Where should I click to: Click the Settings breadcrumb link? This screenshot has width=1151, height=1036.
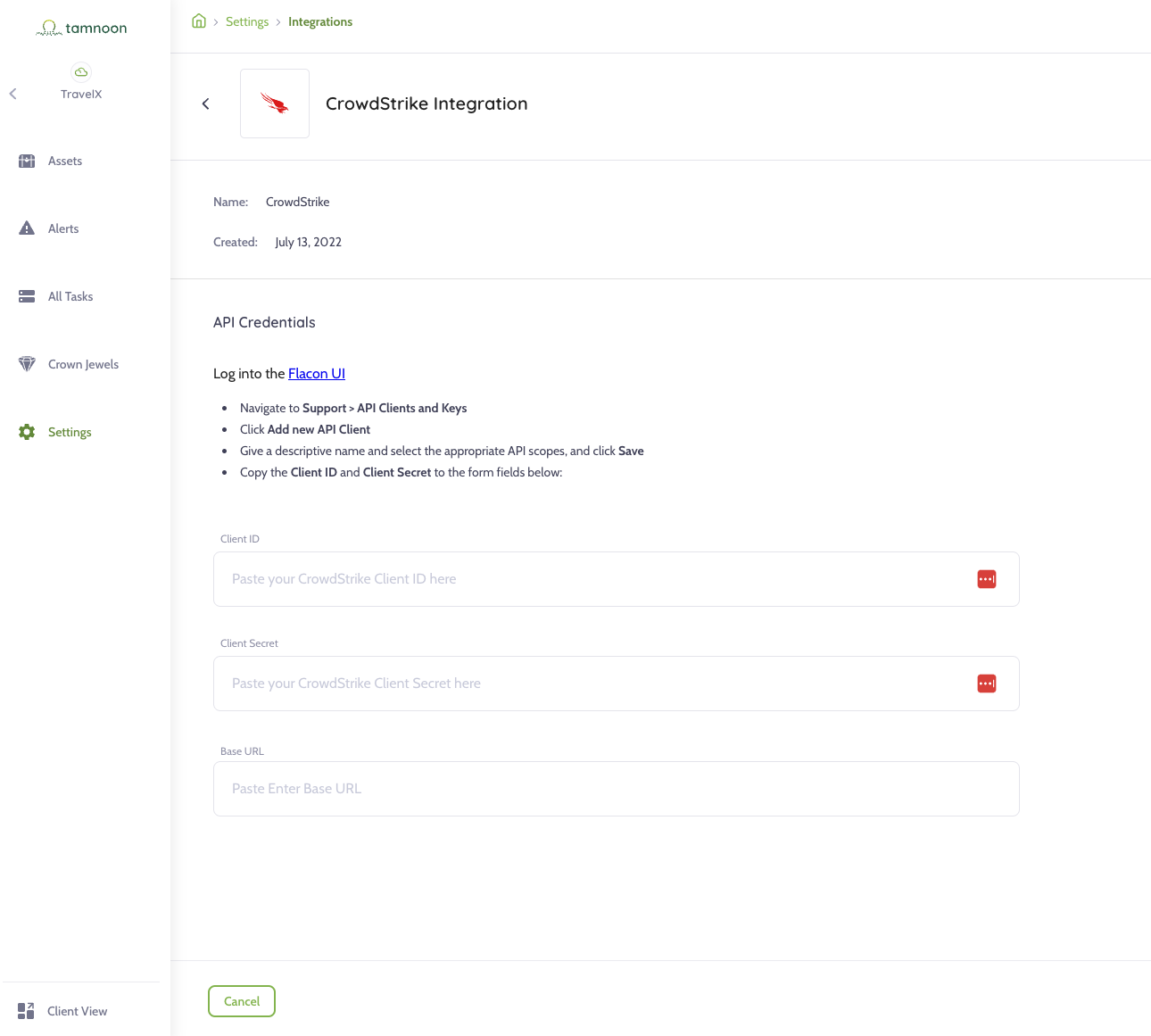click(247, 22)
